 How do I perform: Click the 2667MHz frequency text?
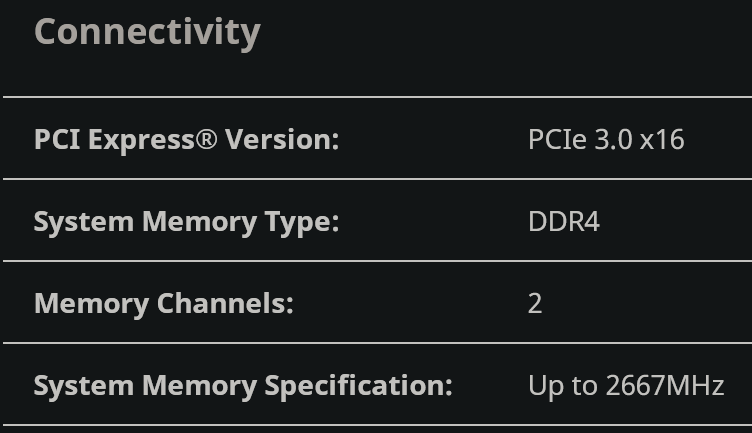(665, 386)
